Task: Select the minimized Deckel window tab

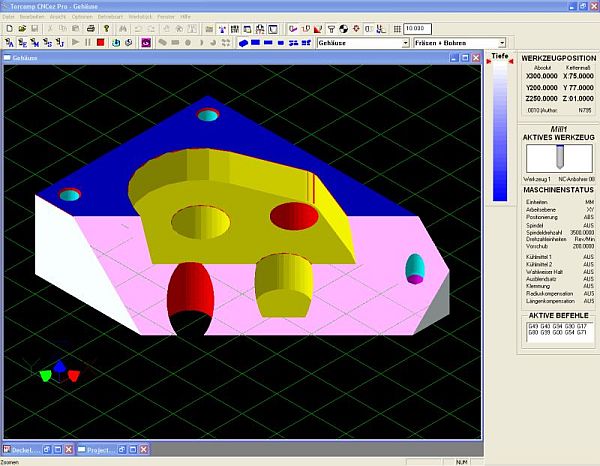Action: (22, 450)
